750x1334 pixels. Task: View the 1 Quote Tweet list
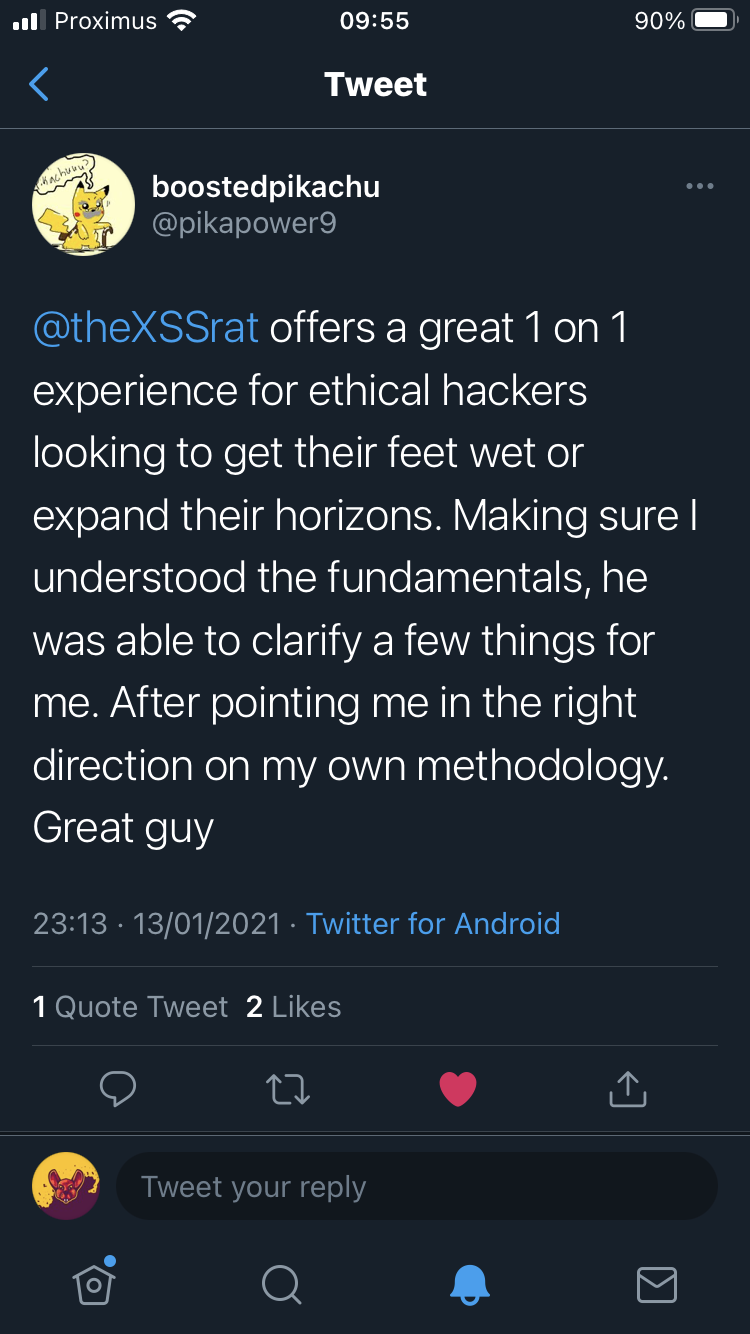[131, 1007]
